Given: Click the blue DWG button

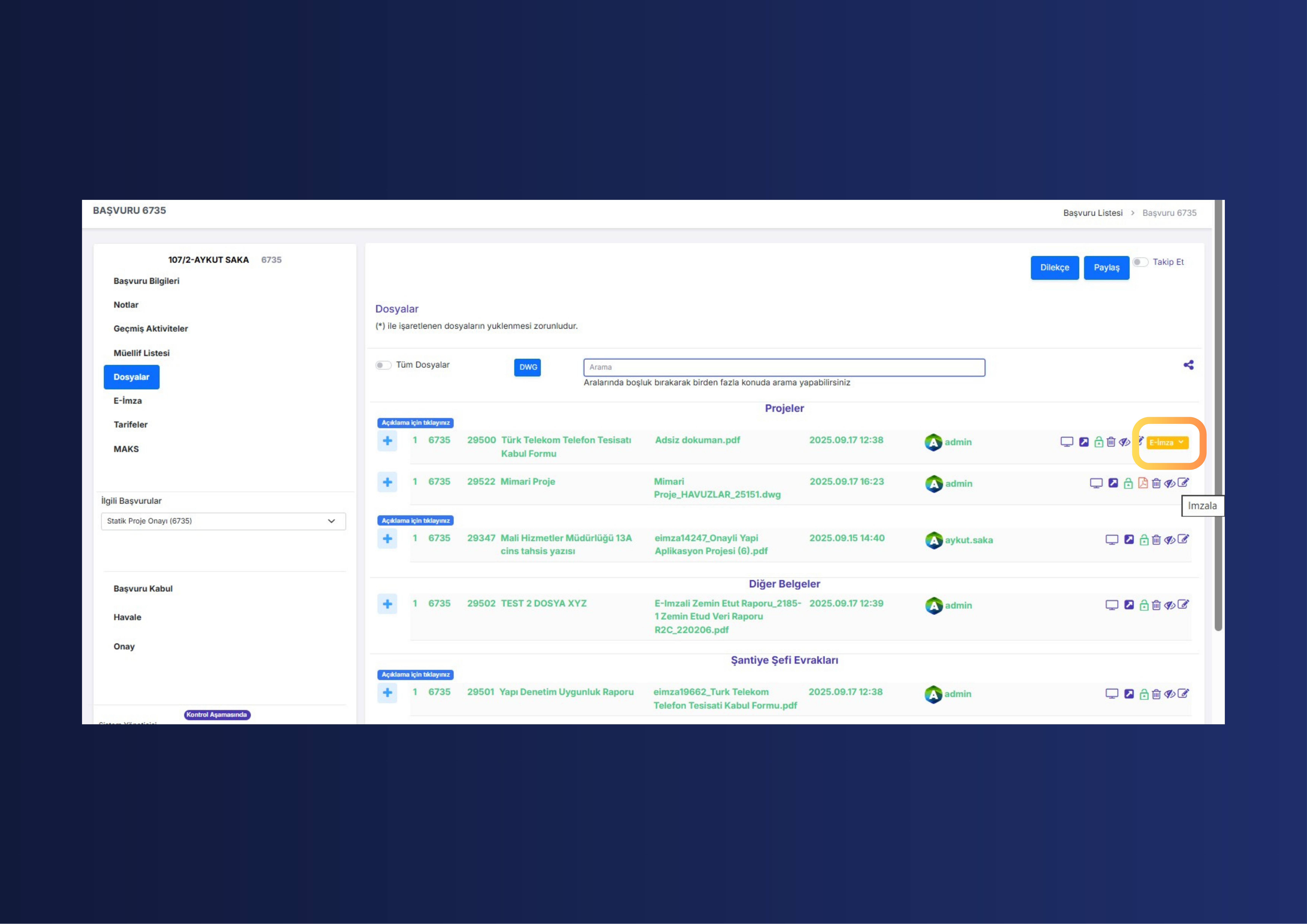Looking at the screenshot, I should (528, 367).
